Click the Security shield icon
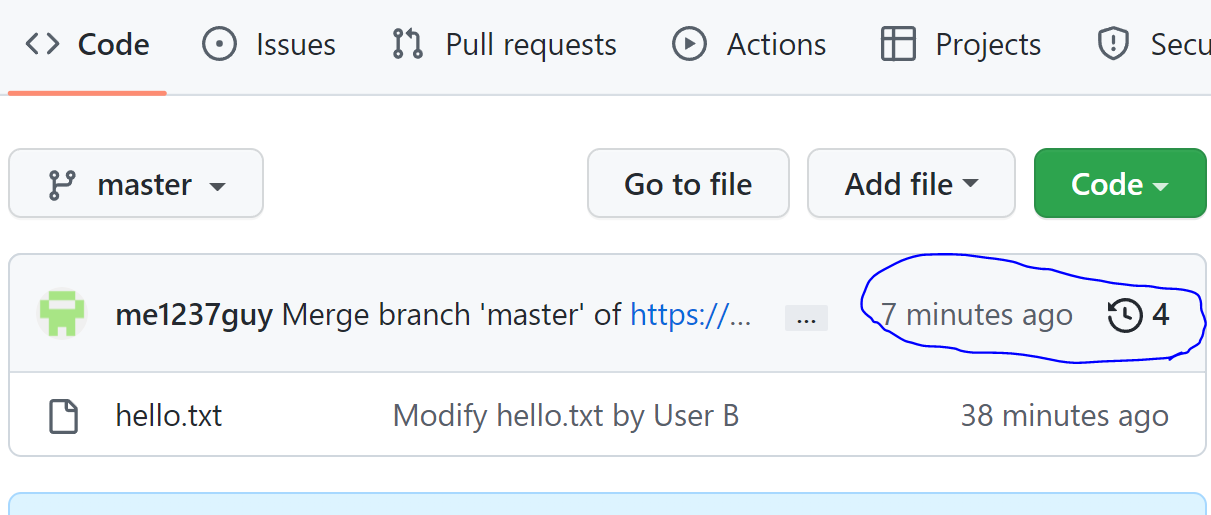Viewport: 1211px width, 515px height. tap(1113, 44)
